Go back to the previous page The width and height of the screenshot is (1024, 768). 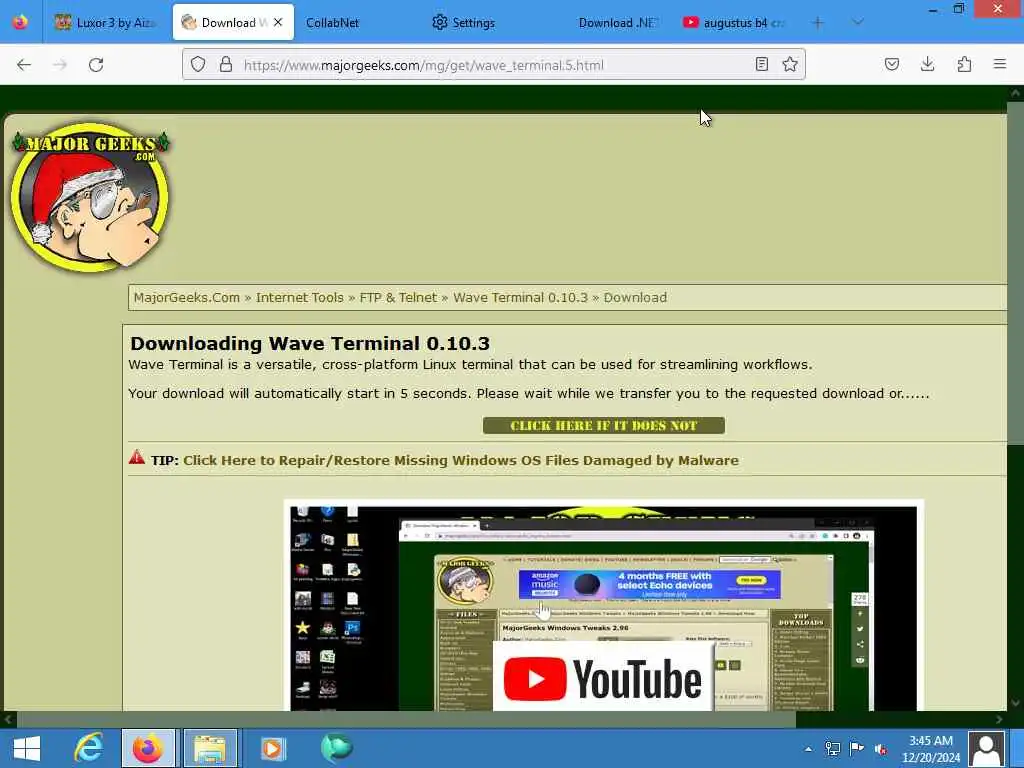click(x=24, y=65)
